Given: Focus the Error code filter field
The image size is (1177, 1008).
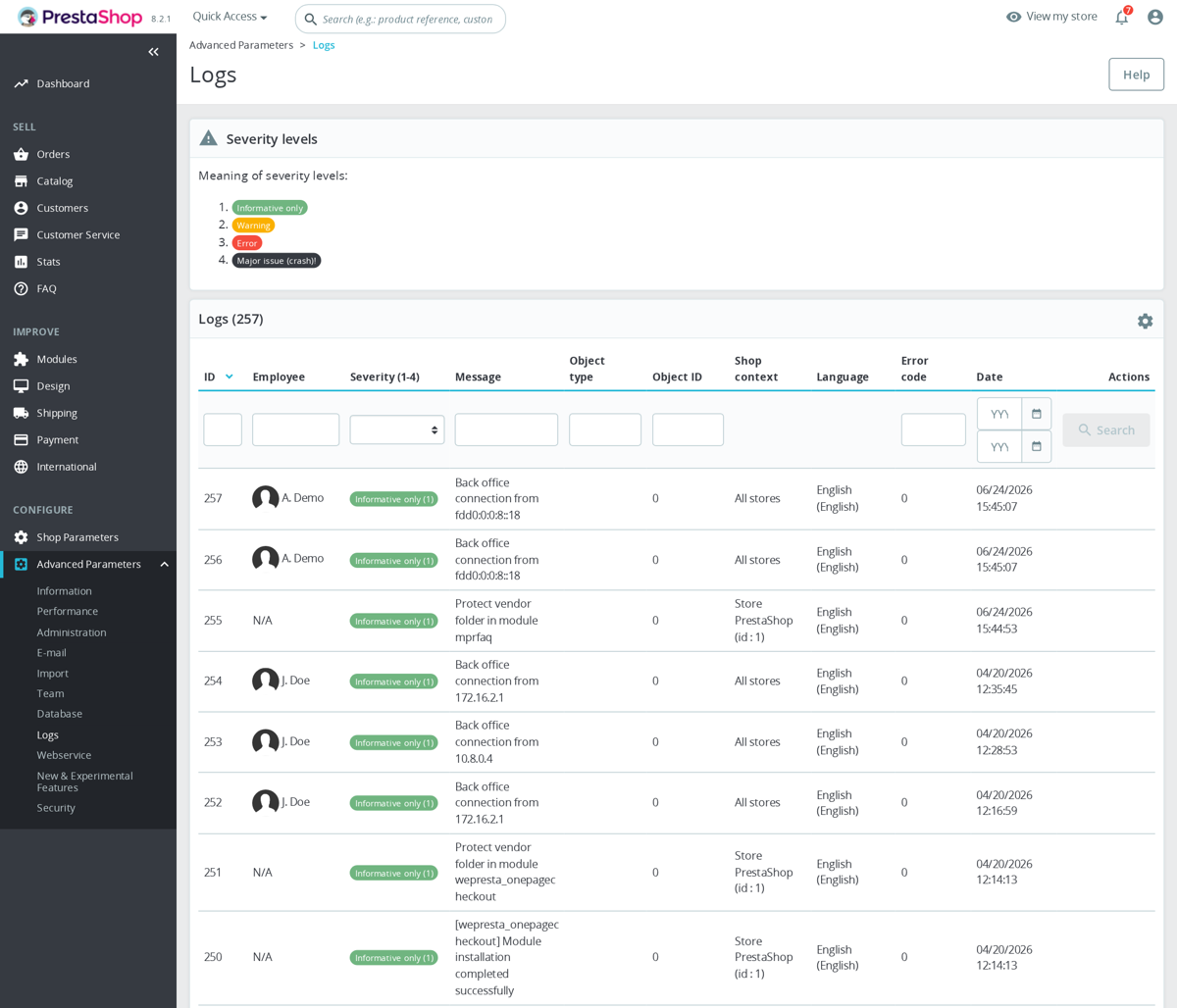Looking at the screenshot, I should 934,429.
